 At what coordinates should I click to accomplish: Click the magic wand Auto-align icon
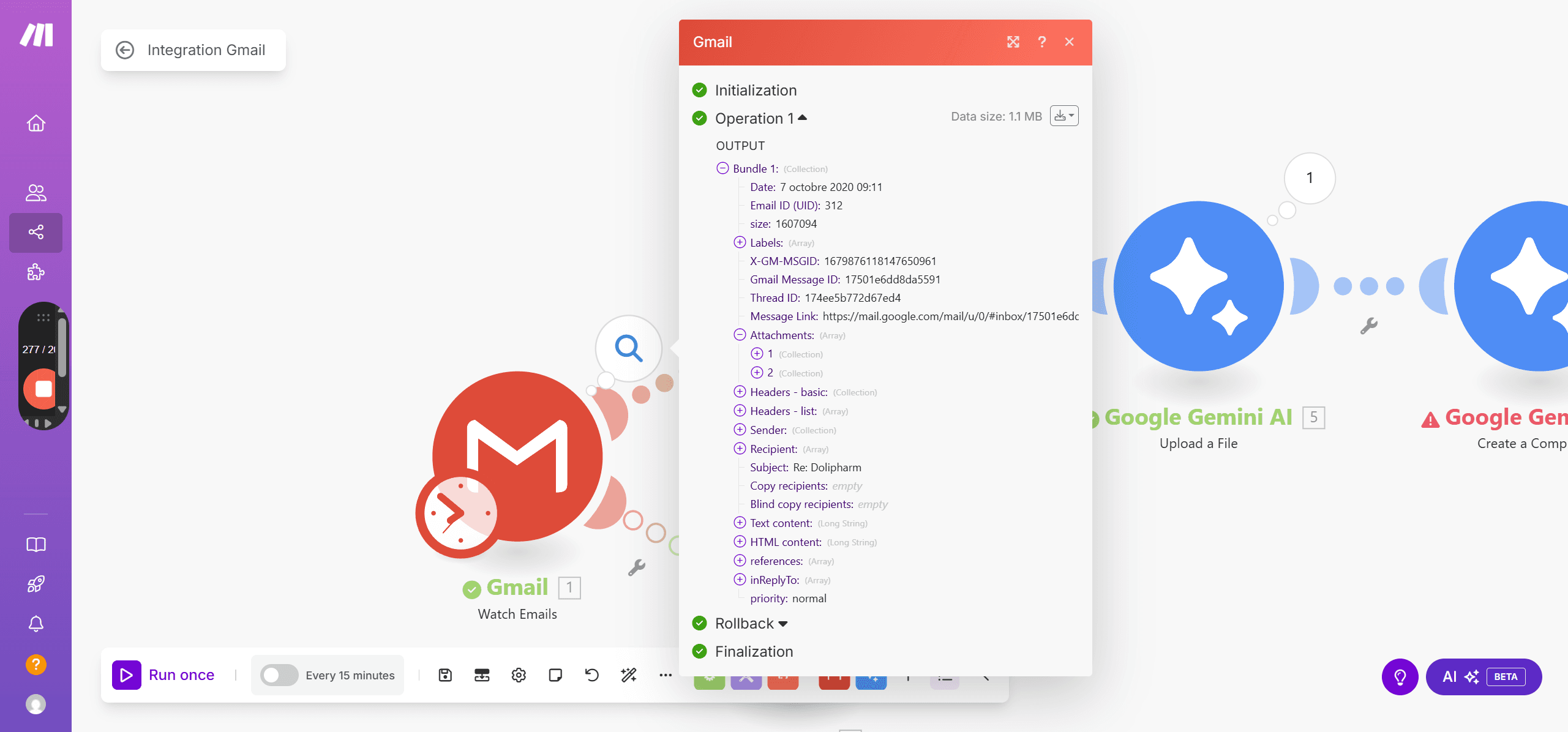click(x=629, y=675)
